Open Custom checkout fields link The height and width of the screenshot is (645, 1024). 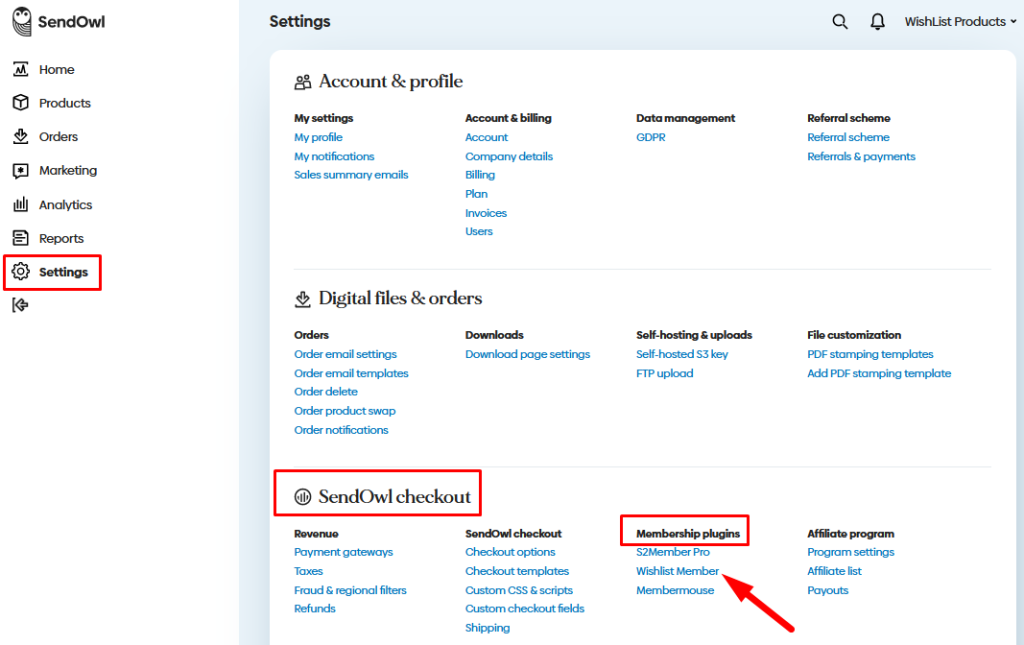click(525, 608)
